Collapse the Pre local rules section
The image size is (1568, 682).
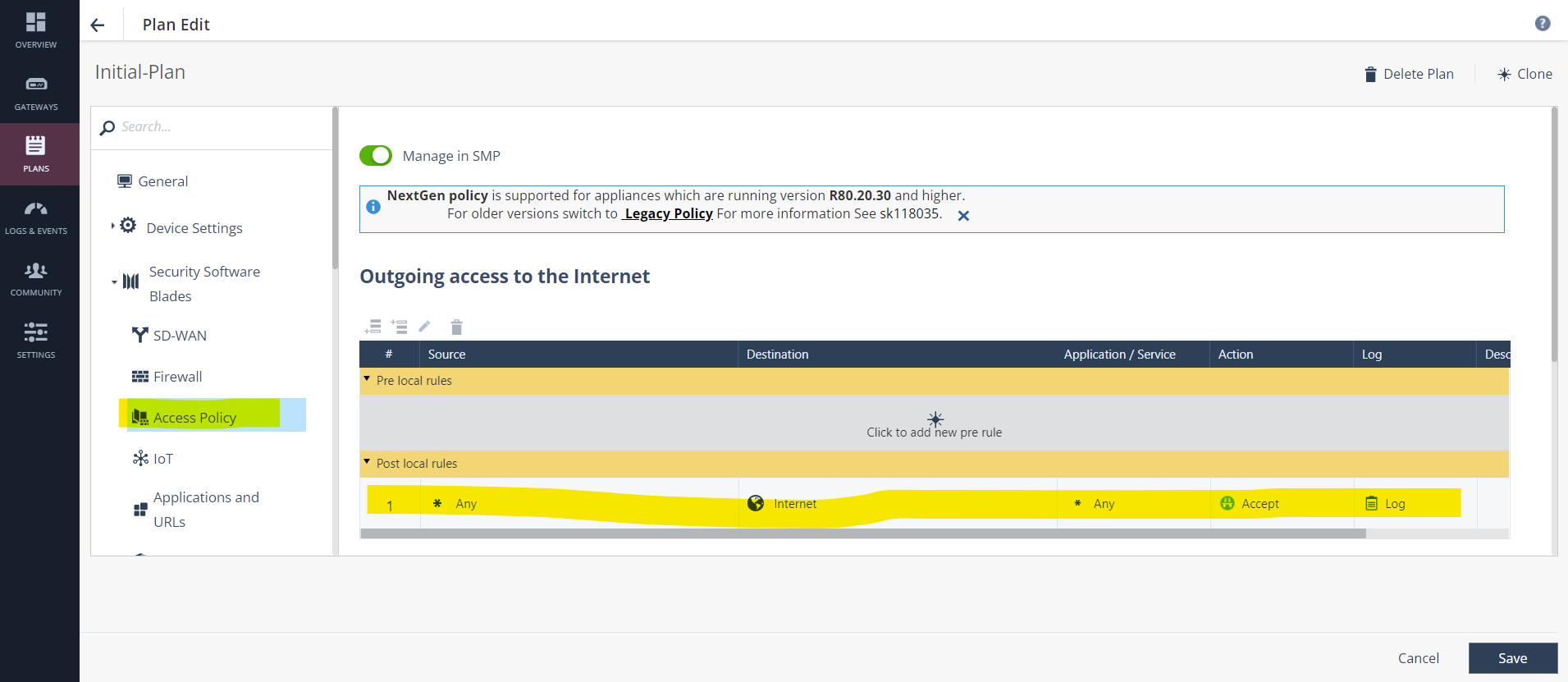click(367, 379)
